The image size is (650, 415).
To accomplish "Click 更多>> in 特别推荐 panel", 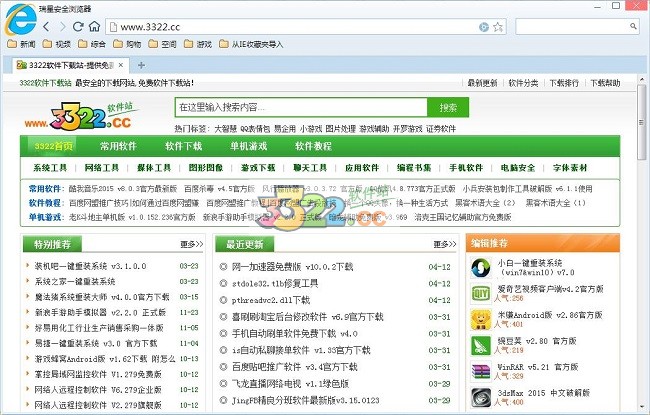I will tap(192, 244).
